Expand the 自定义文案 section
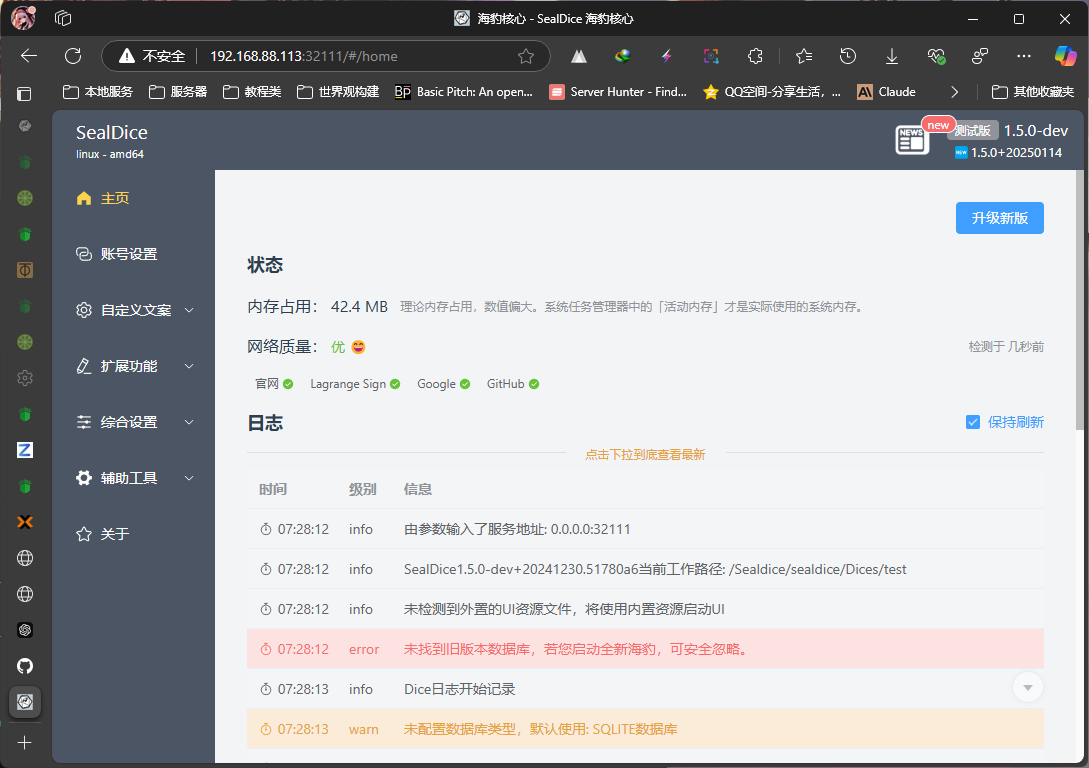The width and height of the screenshot is (1089, 768). pos(189,310)
